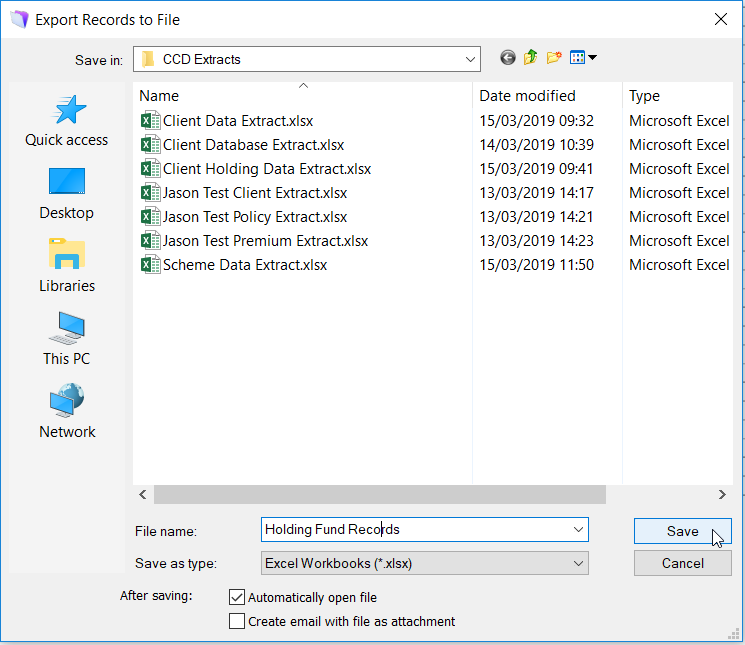Sort files by Name column header
Viewport: 745px width, 645px height.
(160, 96)
